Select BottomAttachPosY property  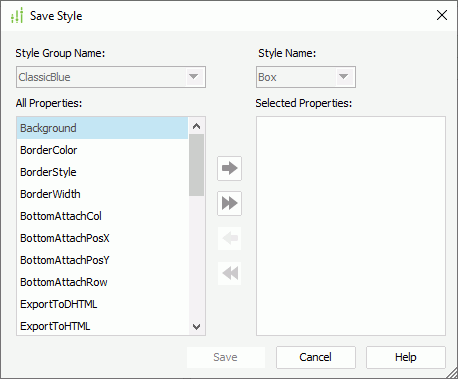coord(102,260)
